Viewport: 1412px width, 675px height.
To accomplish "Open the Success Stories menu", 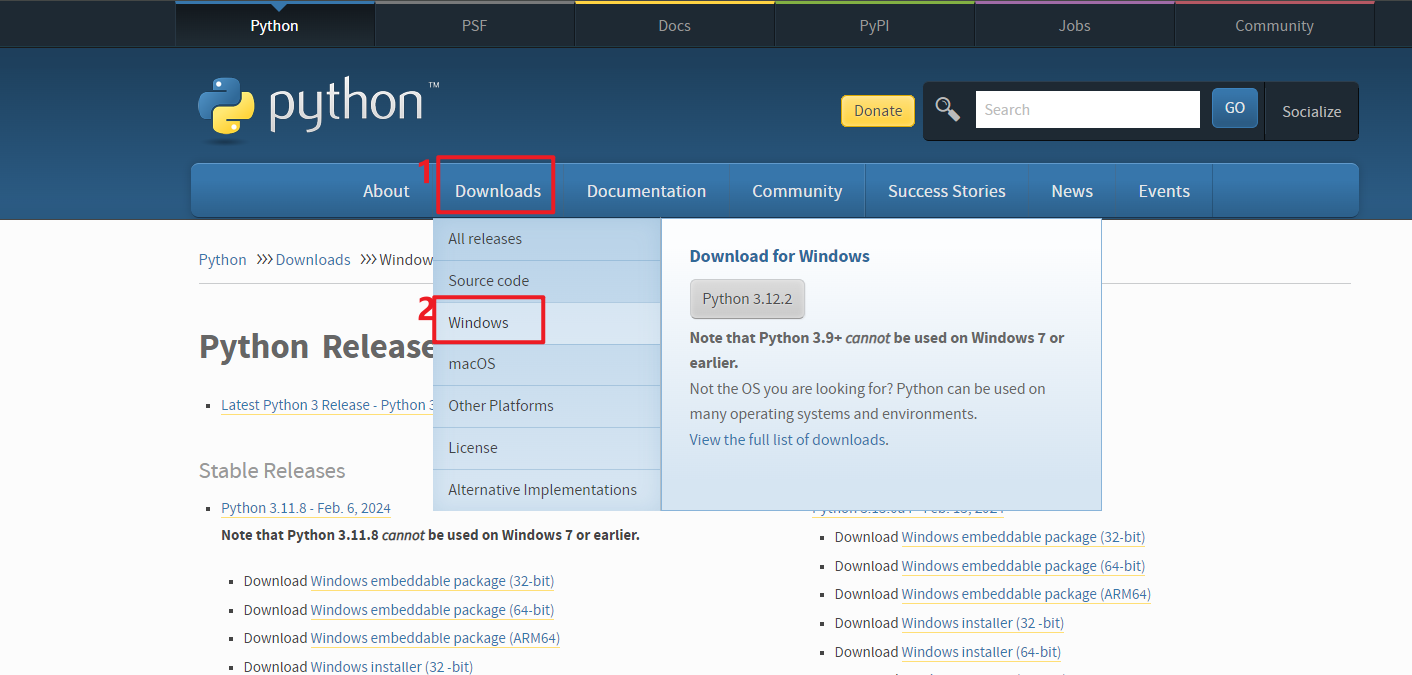I will pos(946,191).
